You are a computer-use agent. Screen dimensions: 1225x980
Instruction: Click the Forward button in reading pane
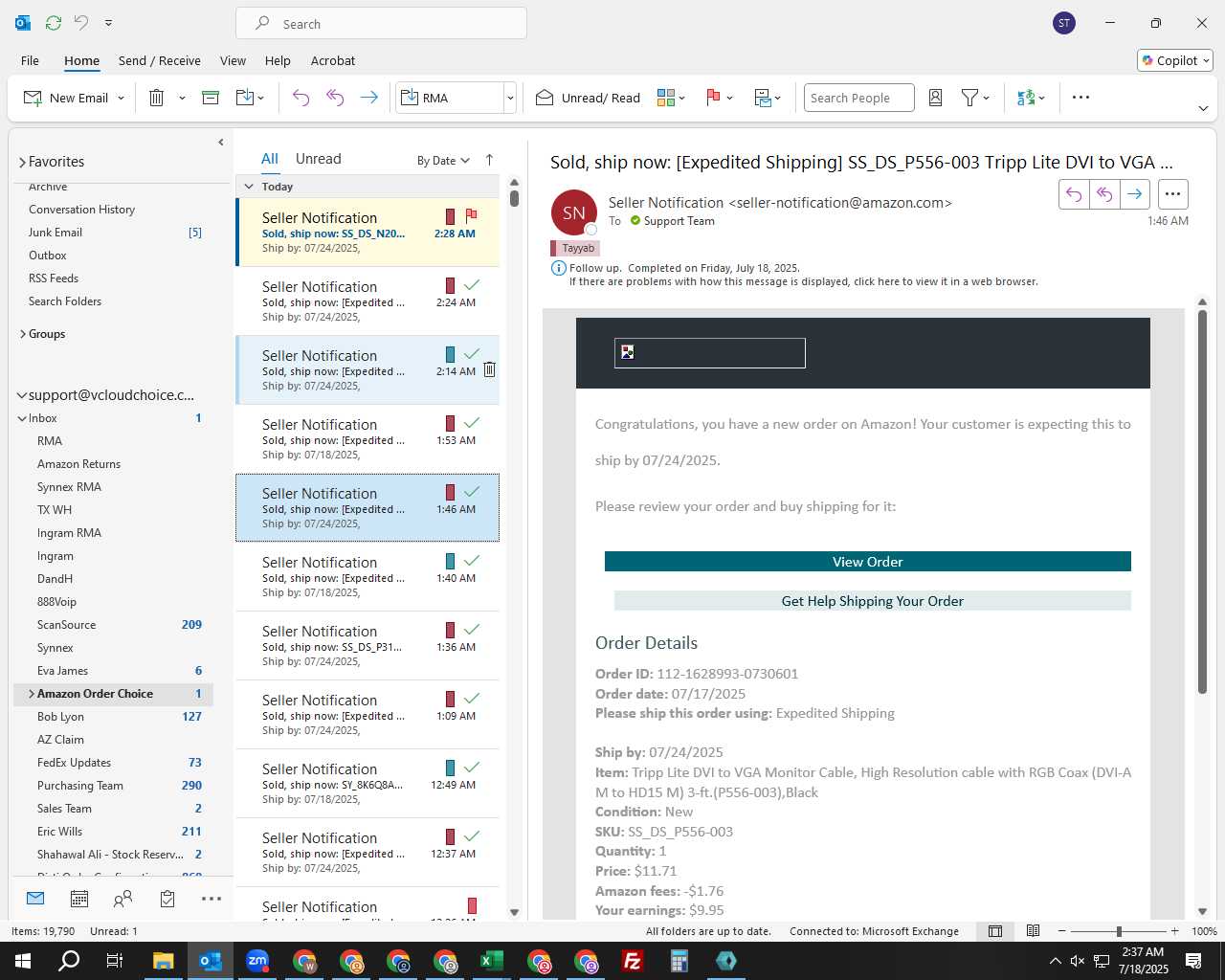tap(1135, 194)
